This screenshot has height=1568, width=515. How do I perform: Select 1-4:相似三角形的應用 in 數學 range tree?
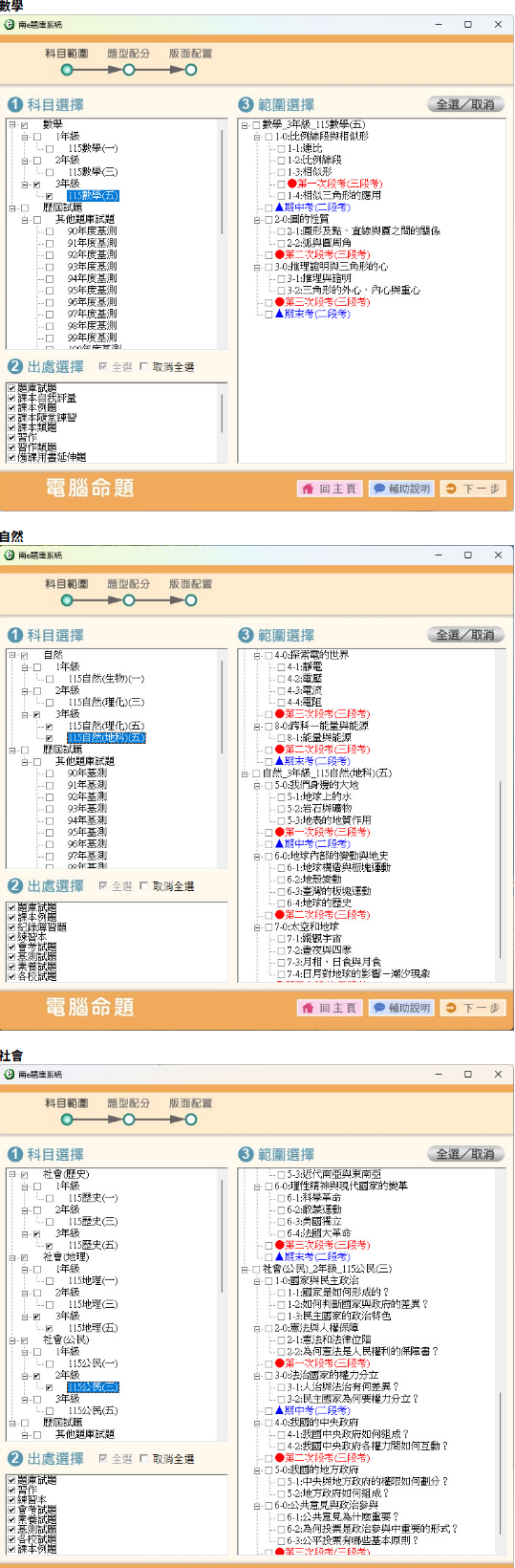[334, 195]
